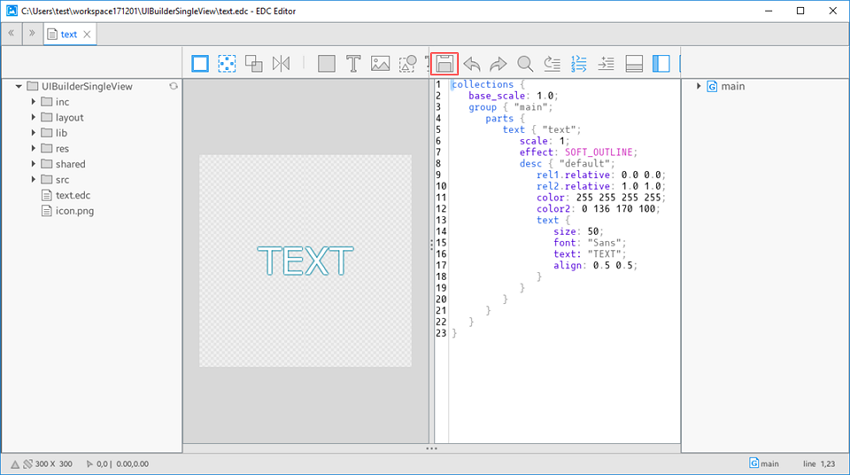Click the Redo arrow icon
Viewport: 850px width, 475px height.
(x=498, y=64)
